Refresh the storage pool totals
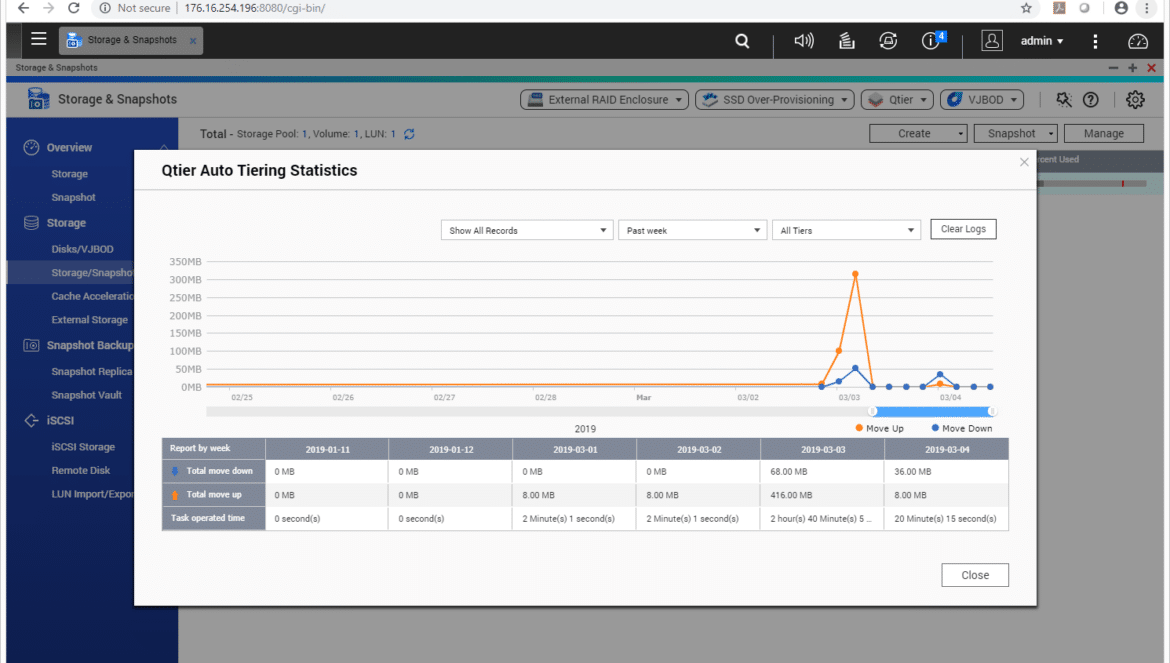 409,134
